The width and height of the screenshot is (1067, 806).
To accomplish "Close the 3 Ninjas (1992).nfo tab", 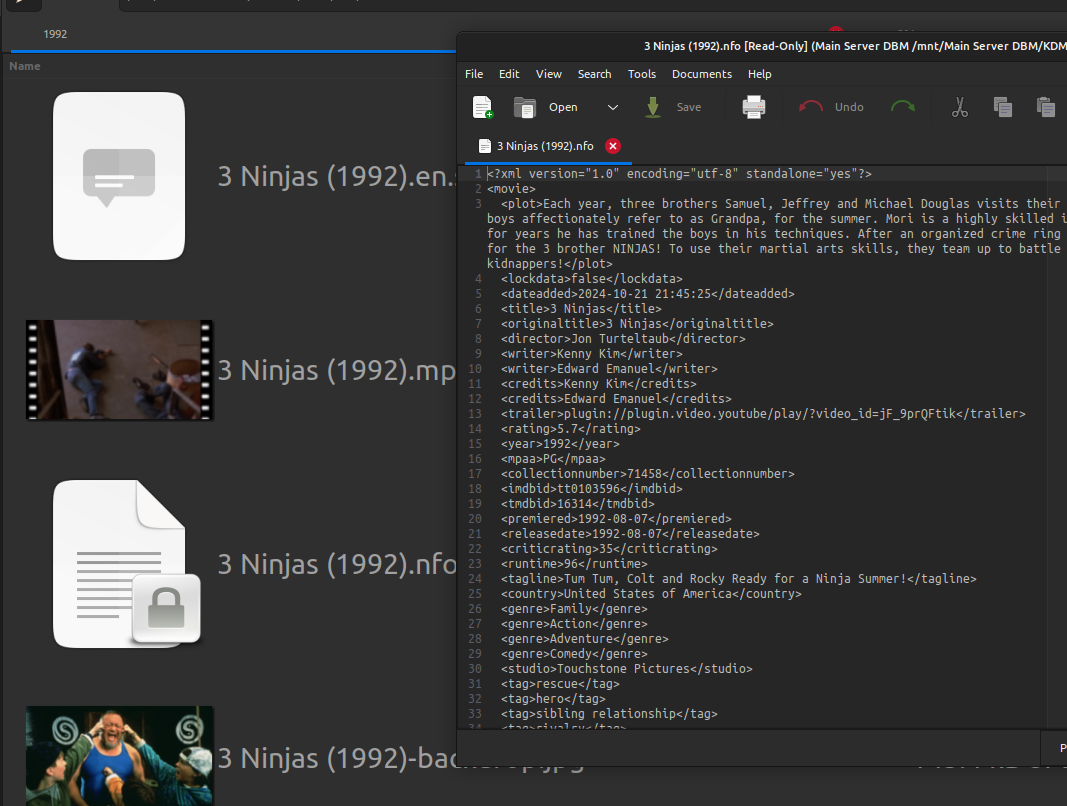I will [613, 146].
